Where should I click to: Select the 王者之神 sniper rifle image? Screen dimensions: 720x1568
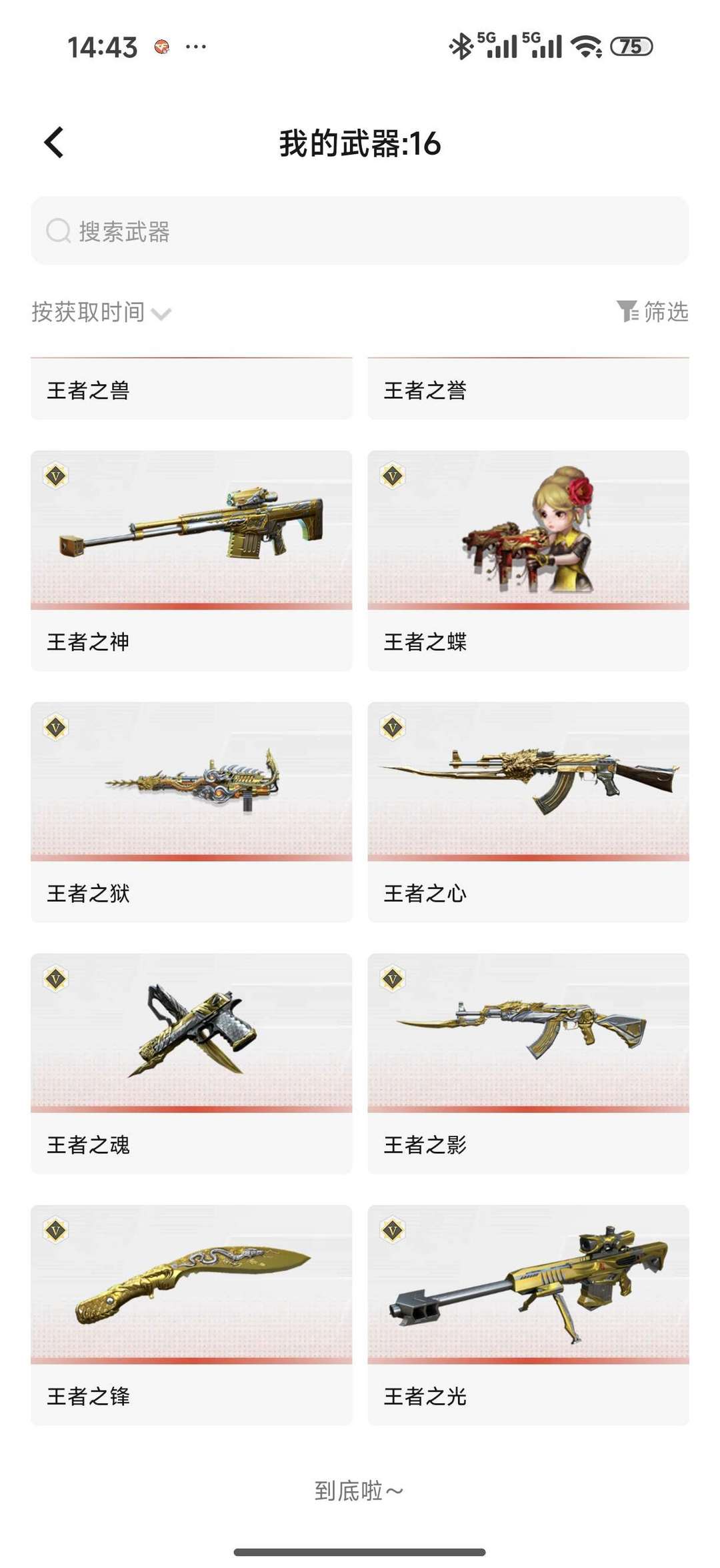(191, 528)
